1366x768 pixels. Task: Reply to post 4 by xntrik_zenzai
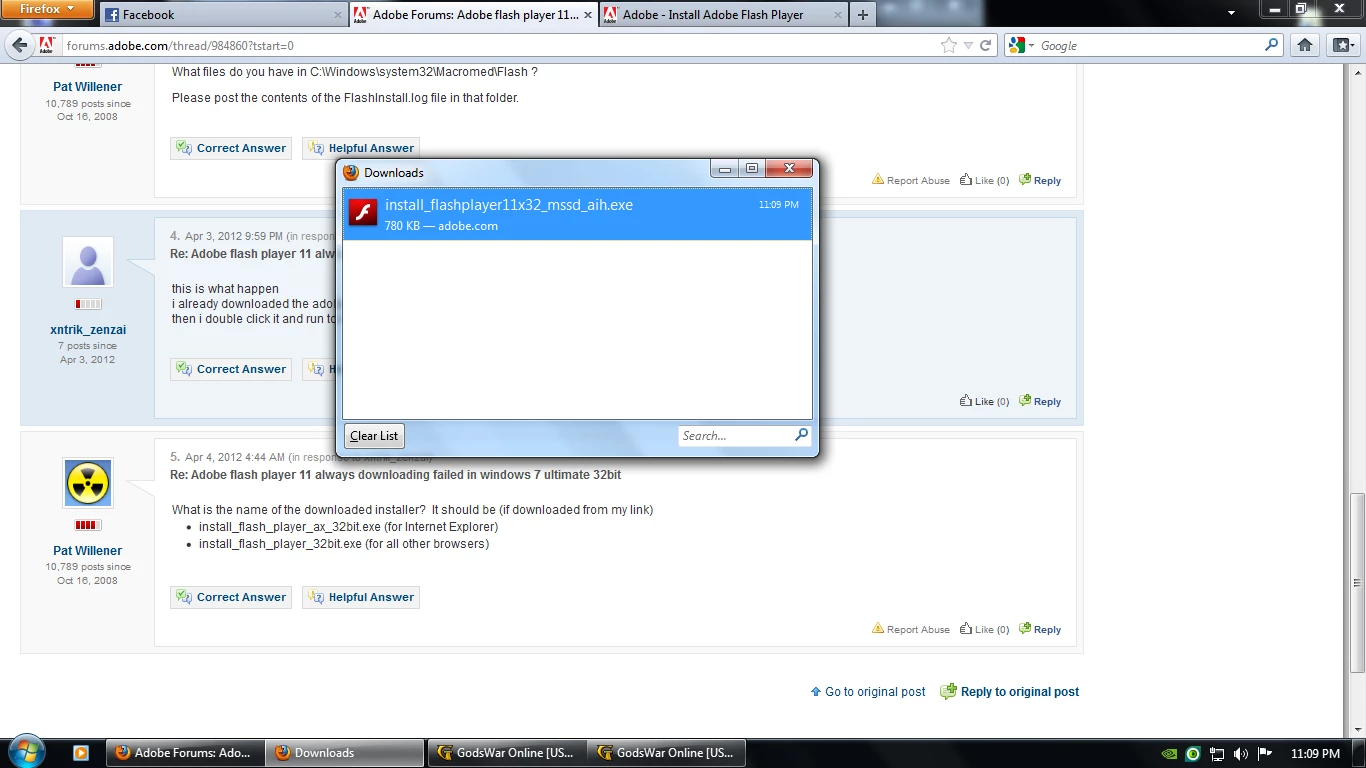coord(1040,401)
